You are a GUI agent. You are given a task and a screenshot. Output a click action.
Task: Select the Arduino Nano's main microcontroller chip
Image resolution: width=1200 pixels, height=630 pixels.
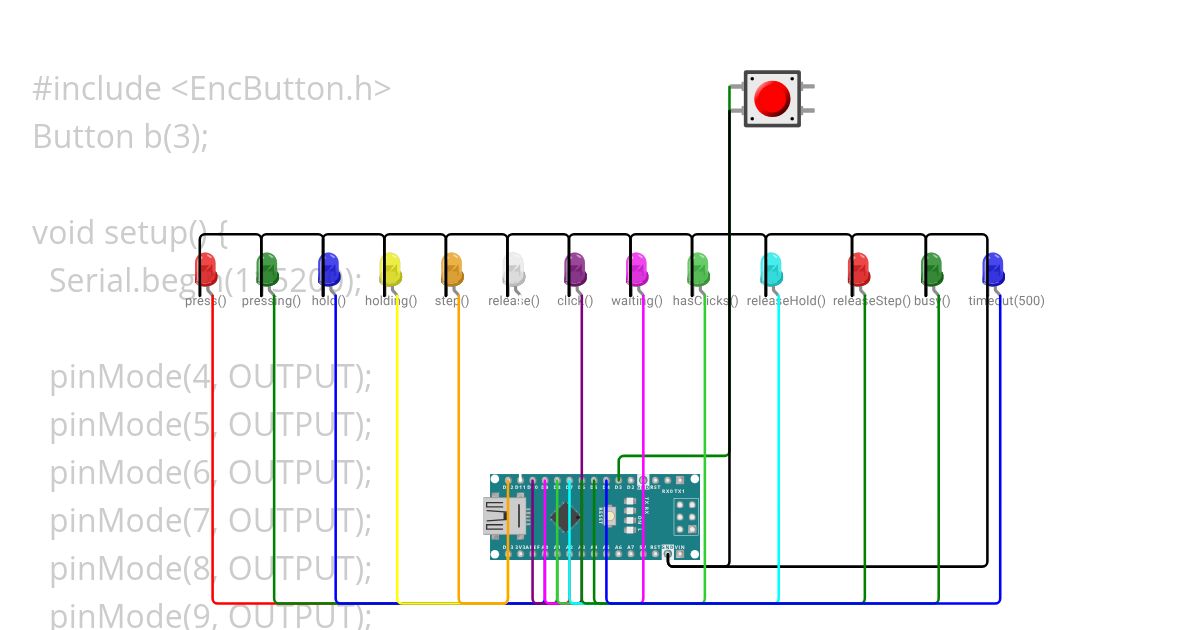(567, 517)
